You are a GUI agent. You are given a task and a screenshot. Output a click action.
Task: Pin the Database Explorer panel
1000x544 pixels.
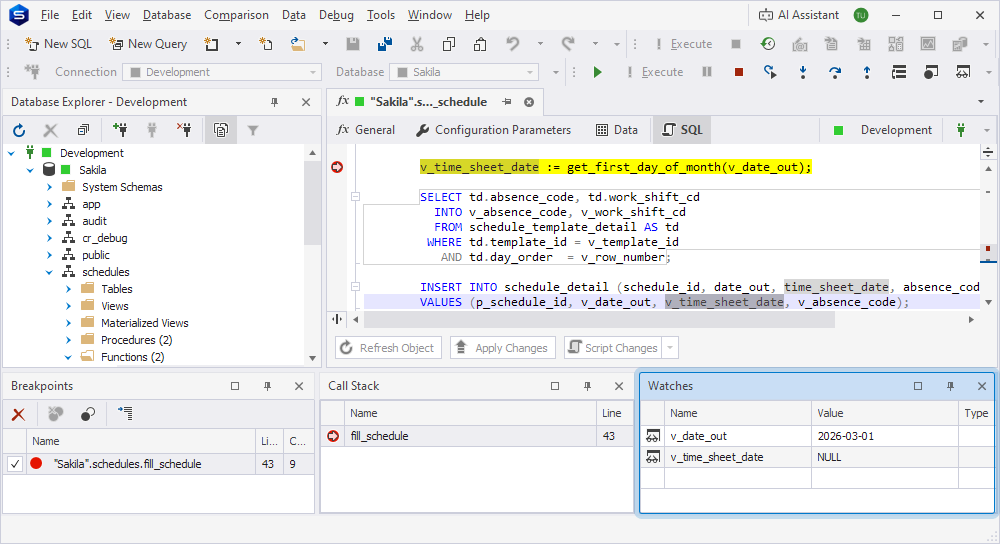[x=274, y=102]
